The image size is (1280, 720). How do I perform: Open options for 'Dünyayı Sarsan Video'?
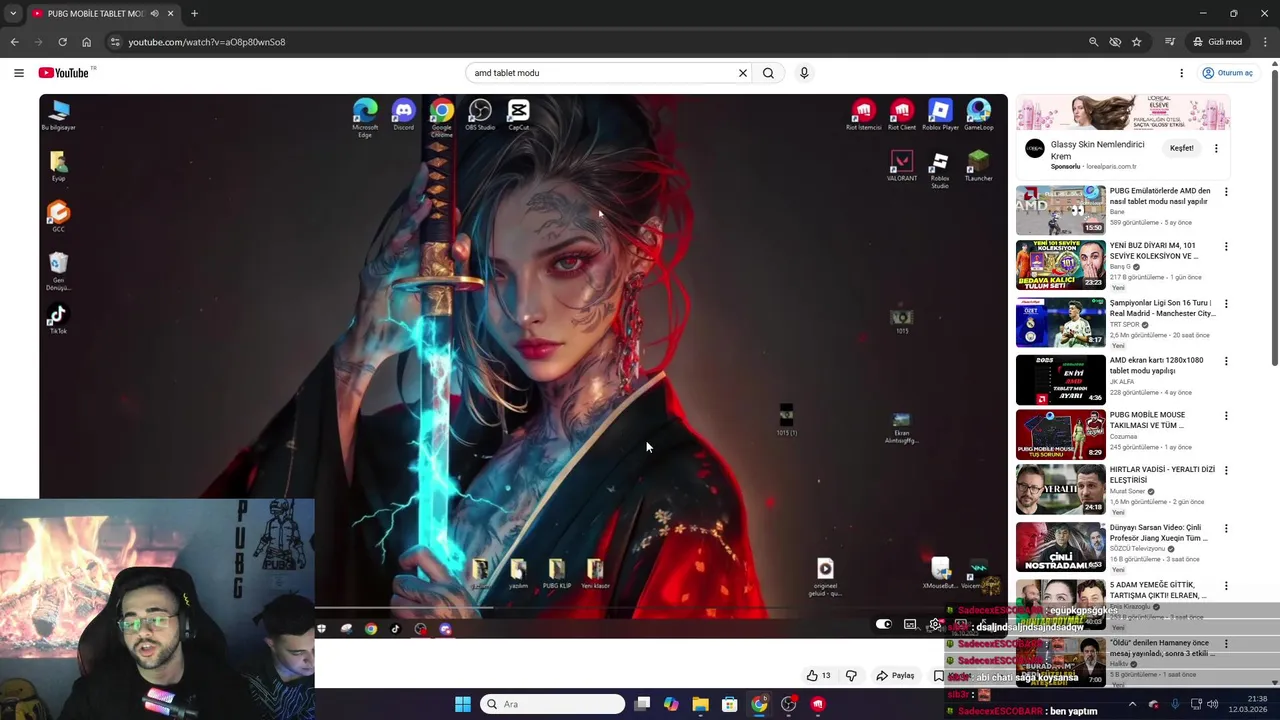coord(1226,528)
